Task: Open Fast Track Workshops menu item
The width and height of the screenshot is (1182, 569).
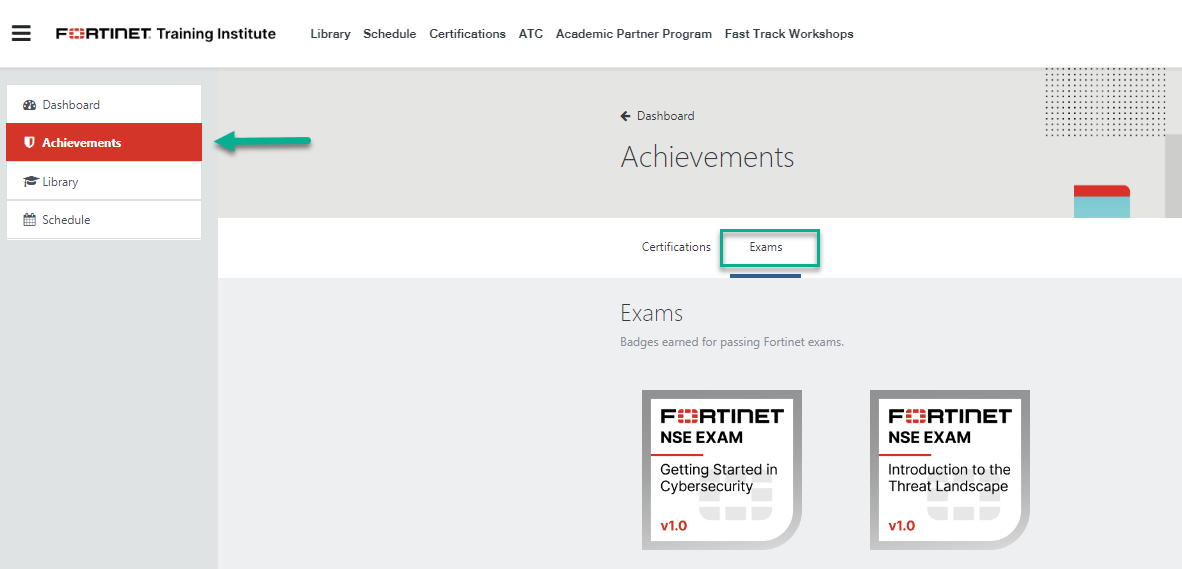Action: [789, 34]
